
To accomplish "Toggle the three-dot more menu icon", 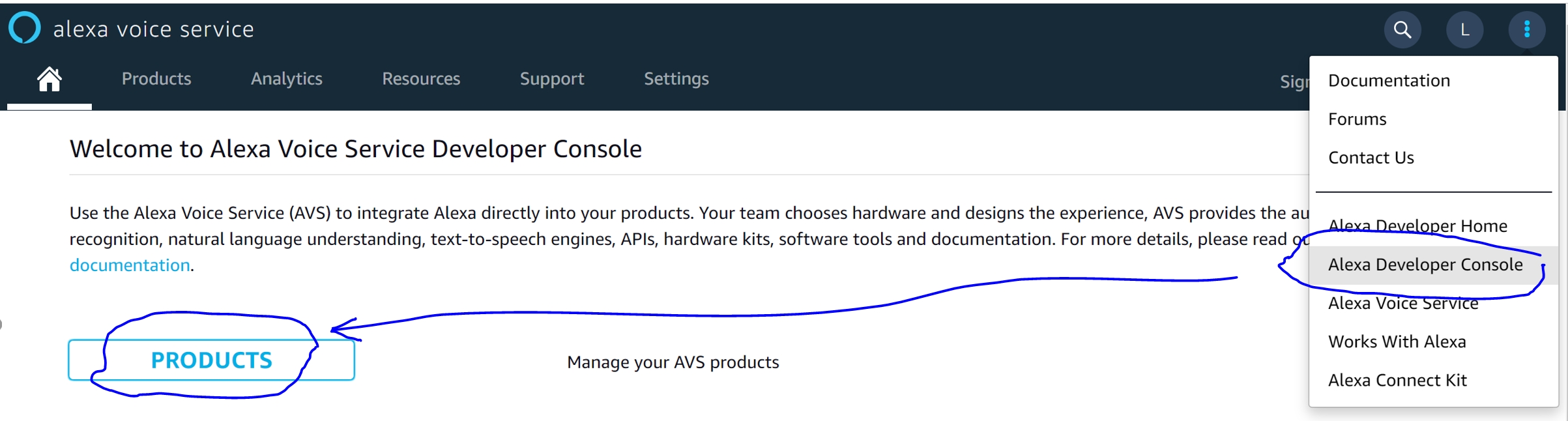I will tap(1526, 29).
